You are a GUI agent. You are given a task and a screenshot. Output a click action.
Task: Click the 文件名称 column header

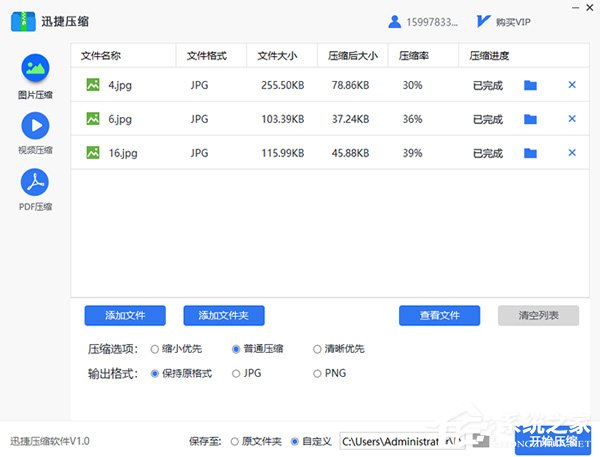(101, 56)
